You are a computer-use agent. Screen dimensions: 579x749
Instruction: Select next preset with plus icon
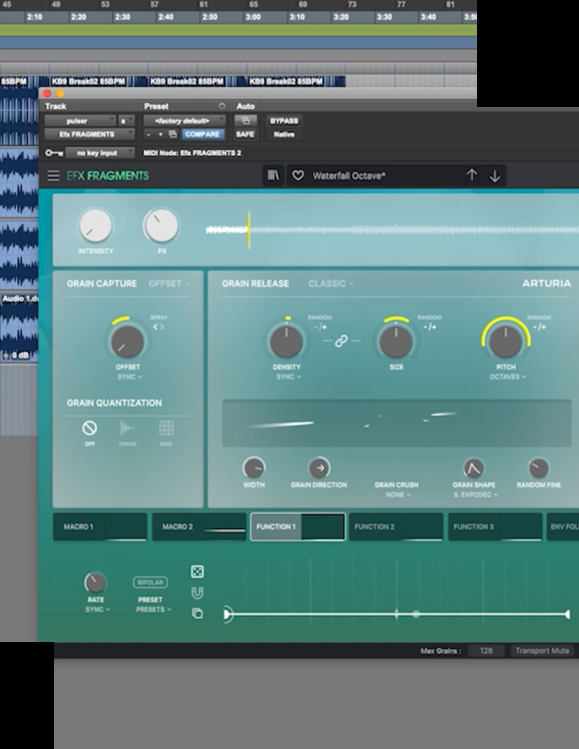[x=161, y=135]
